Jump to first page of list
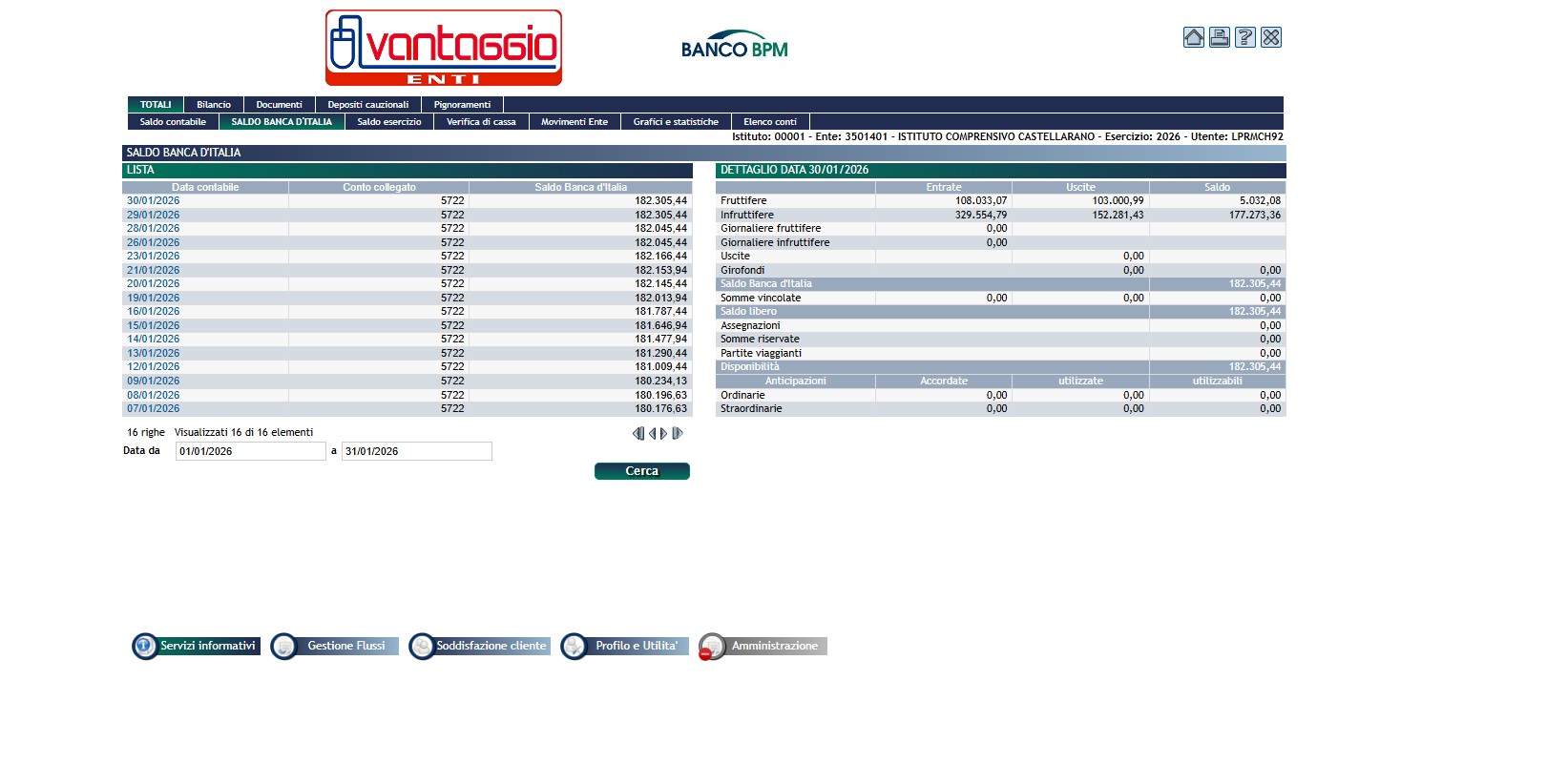Image resolution: width=1547 pixels, height=784 pixels. pyautogui.click(x=638, y=433)
